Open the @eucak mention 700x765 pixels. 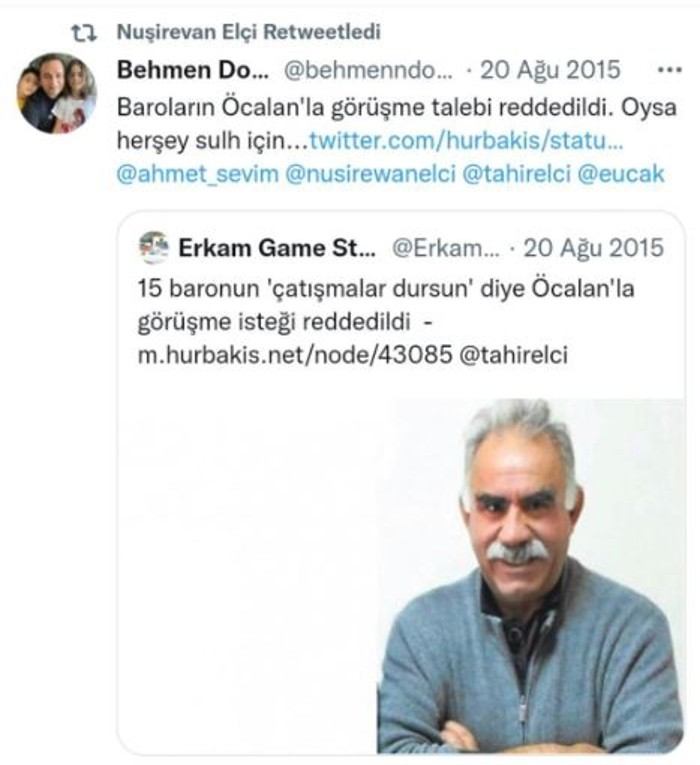pos(620,174)
